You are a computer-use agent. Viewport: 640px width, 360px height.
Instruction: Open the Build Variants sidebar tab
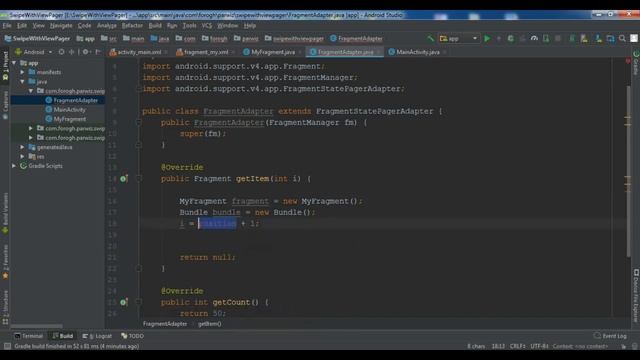click(5, 212)
